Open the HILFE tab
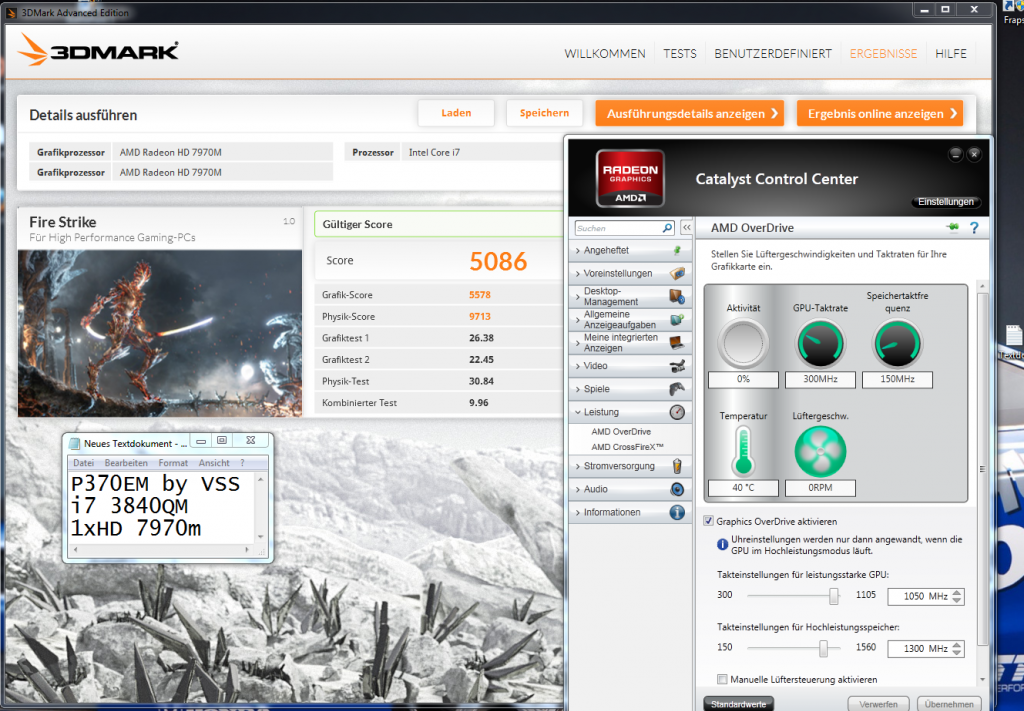The height and width of the screenshot is (711, 1024). [950, 54]
